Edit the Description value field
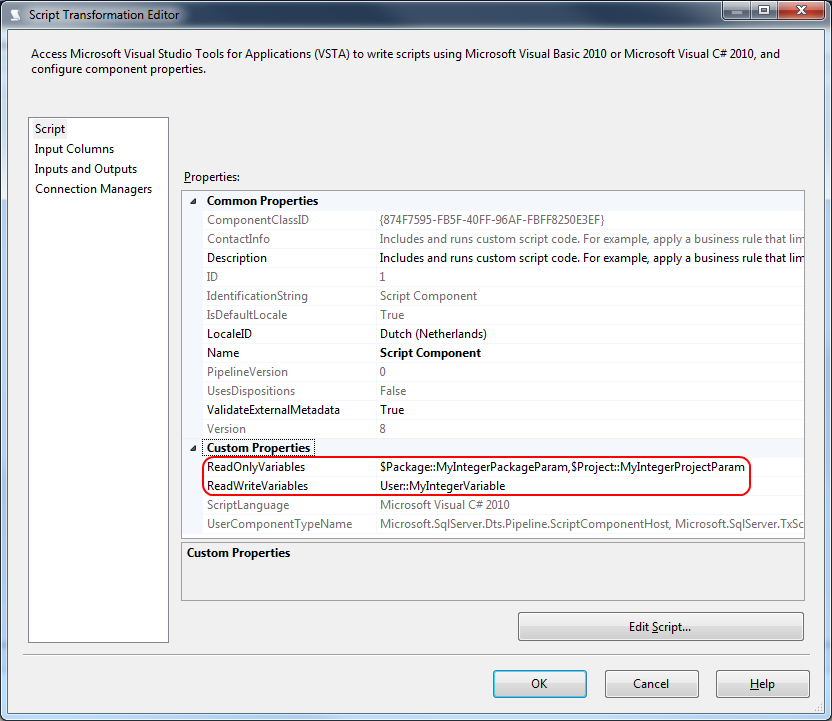The image size is (832, 721). (590, 258)
